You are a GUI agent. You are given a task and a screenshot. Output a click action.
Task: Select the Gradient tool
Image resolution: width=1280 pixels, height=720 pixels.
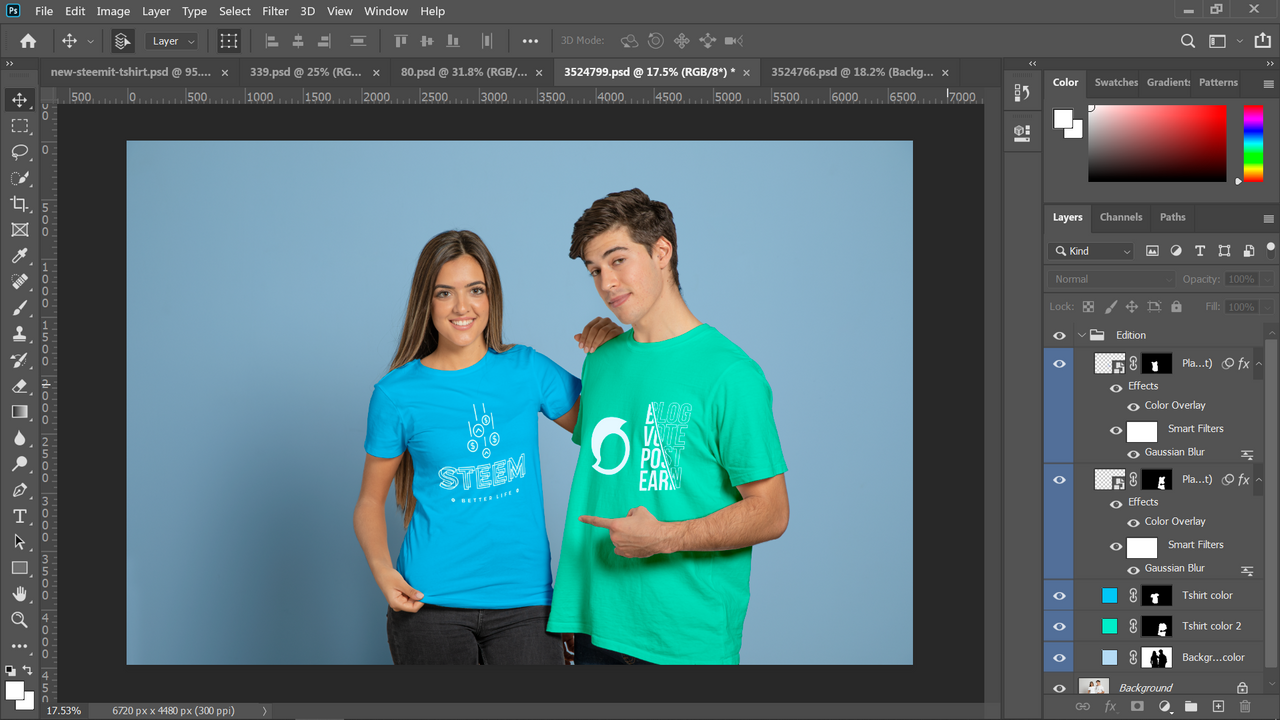[x=19, y=412]
